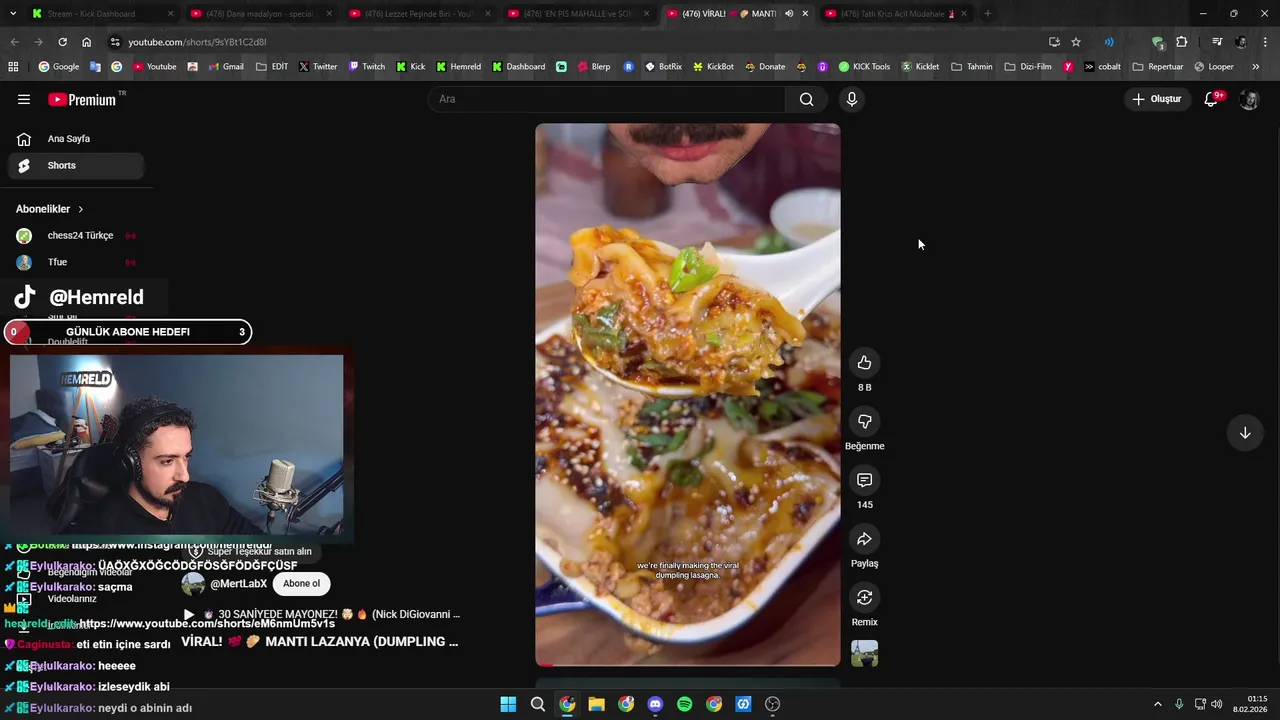Screen dimensions: 1280x720
Task: Open the @MertLabX channel name
Action: click(239, 584)
